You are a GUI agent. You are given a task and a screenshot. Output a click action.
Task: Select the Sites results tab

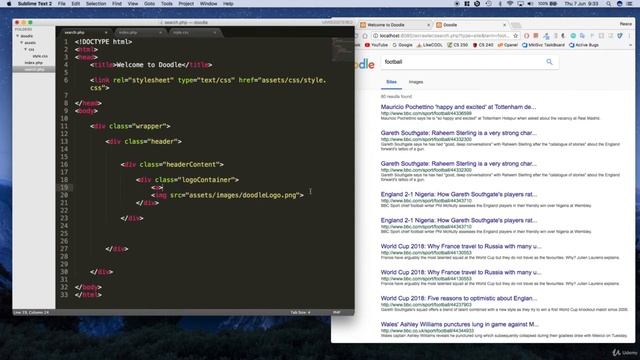391,82
